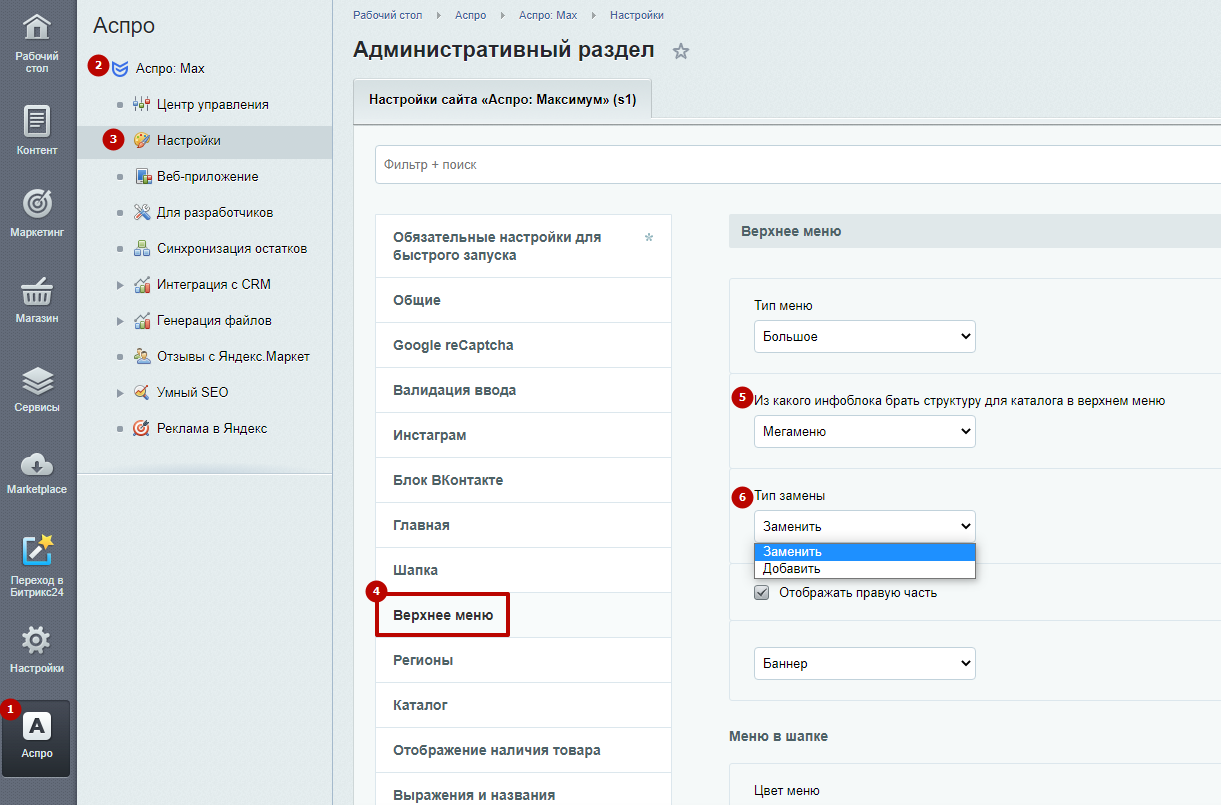Open the Маркетинг target icon
This screenshot has width=1221, height=805.
(x=37, y=203)
